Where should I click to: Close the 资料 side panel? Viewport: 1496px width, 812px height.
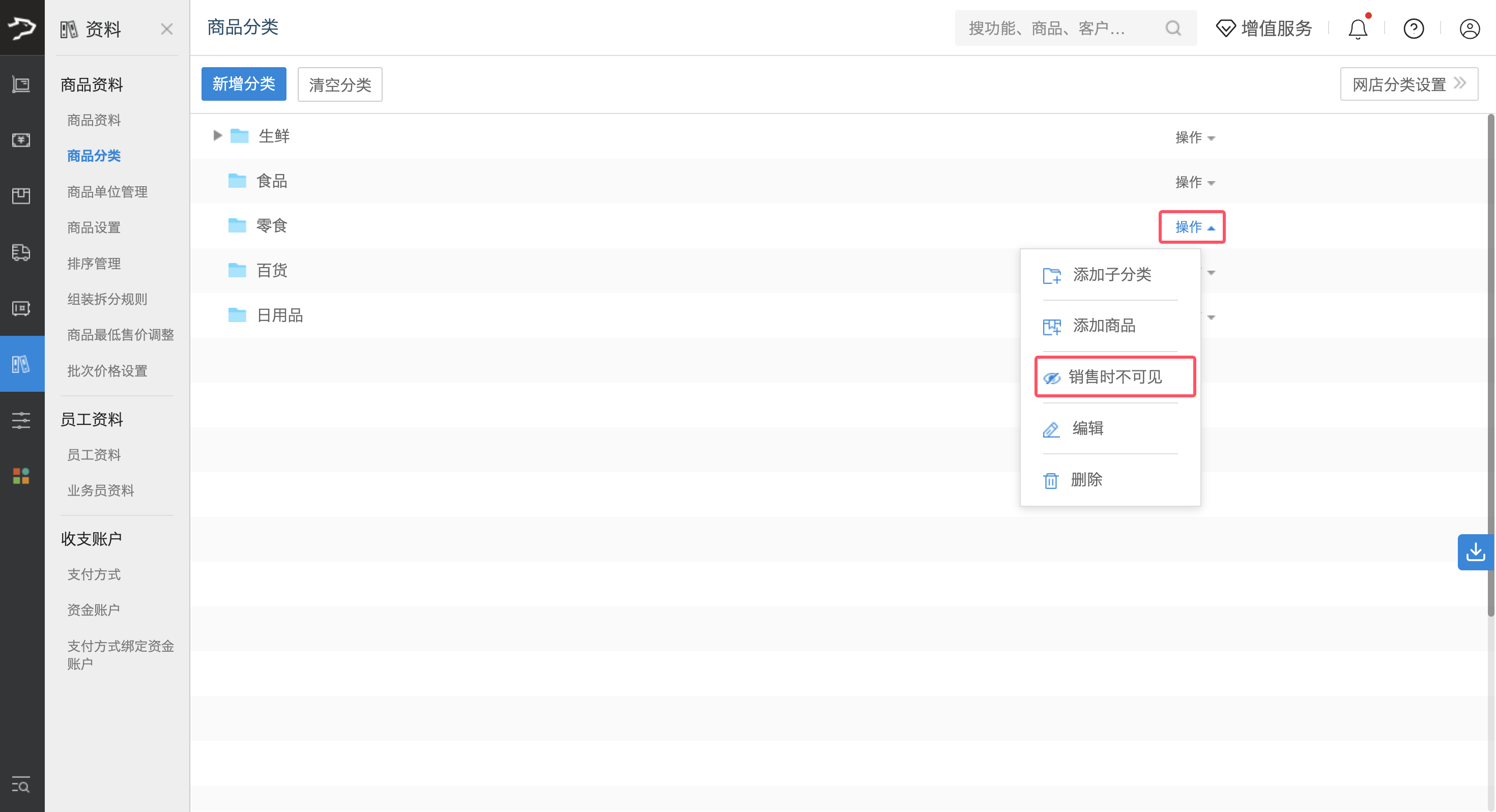(x=167, y=29)
